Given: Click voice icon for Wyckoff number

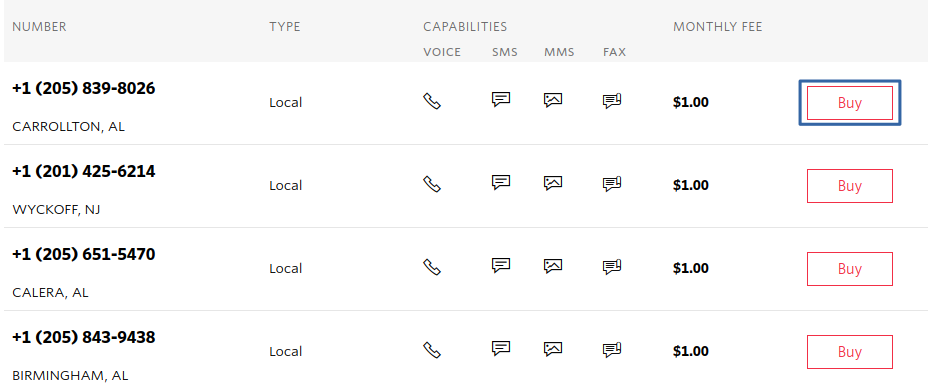Looking at the screenshot, I should click(x=432, y=185).
